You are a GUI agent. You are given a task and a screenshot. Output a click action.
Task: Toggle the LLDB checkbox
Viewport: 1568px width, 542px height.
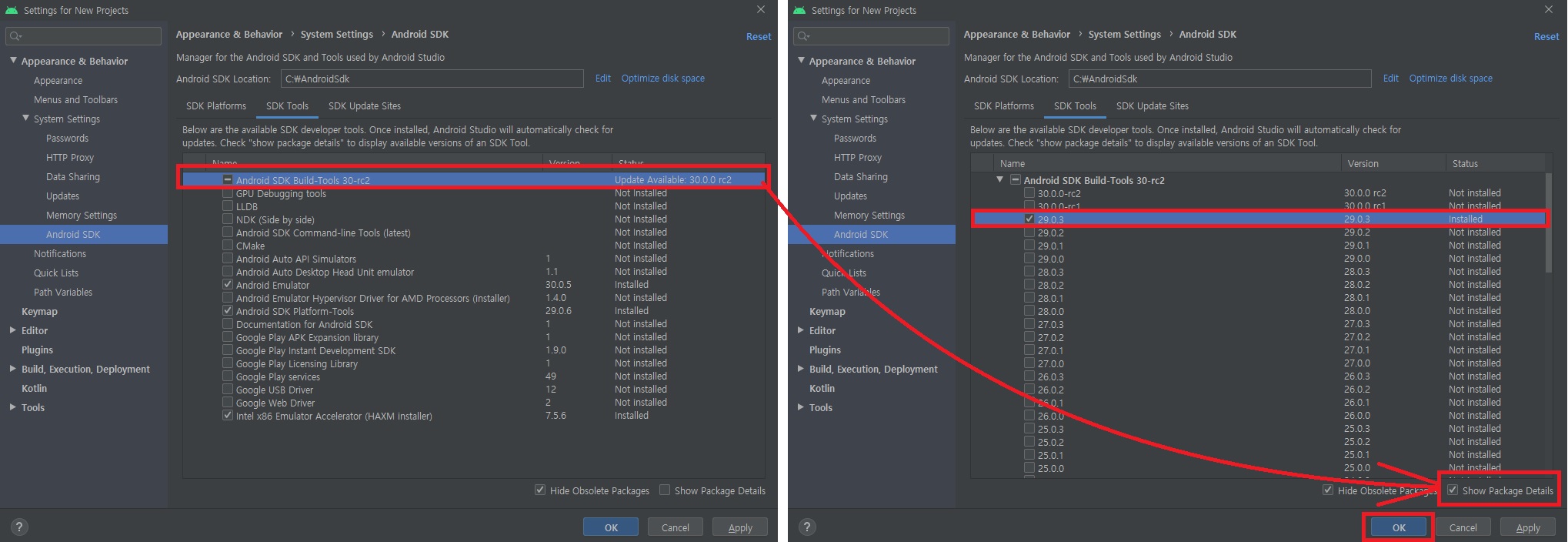pyautogui.click(x=228, y=206)
